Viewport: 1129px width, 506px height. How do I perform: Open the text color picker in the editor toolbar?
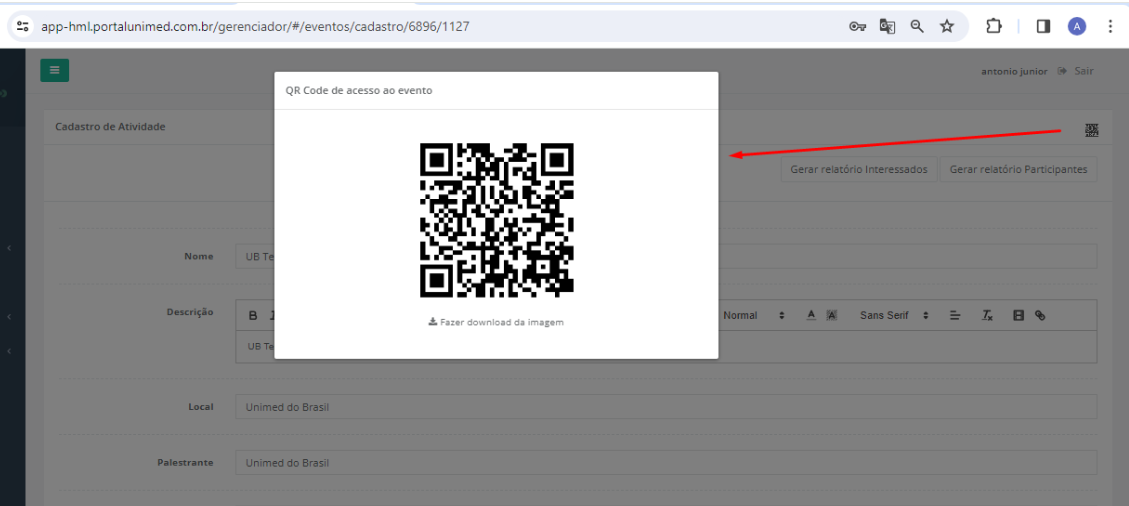pyautogui.click(x=811, y=315)
